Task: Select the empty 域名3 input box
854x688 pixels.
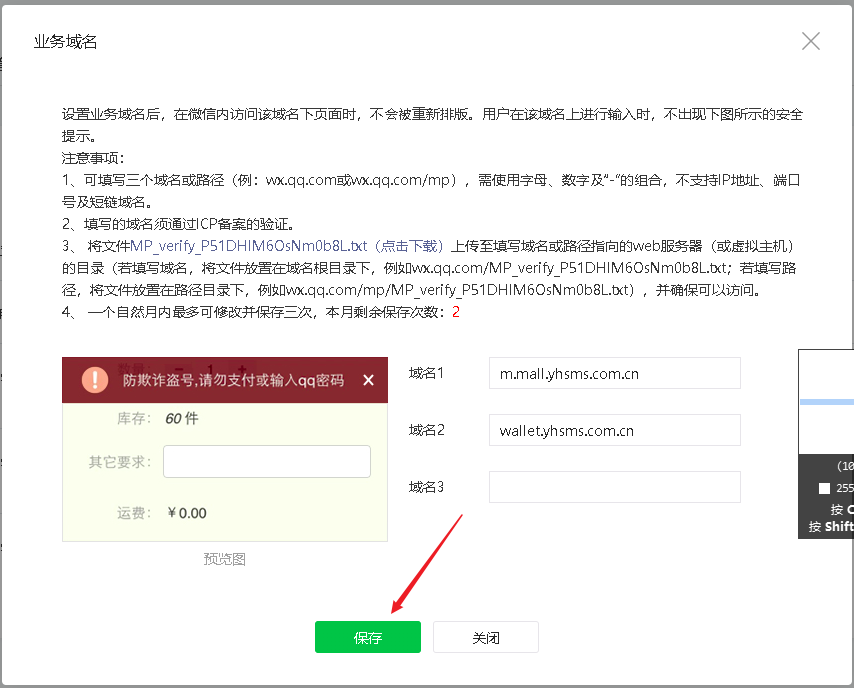Action: click(614, 487)
